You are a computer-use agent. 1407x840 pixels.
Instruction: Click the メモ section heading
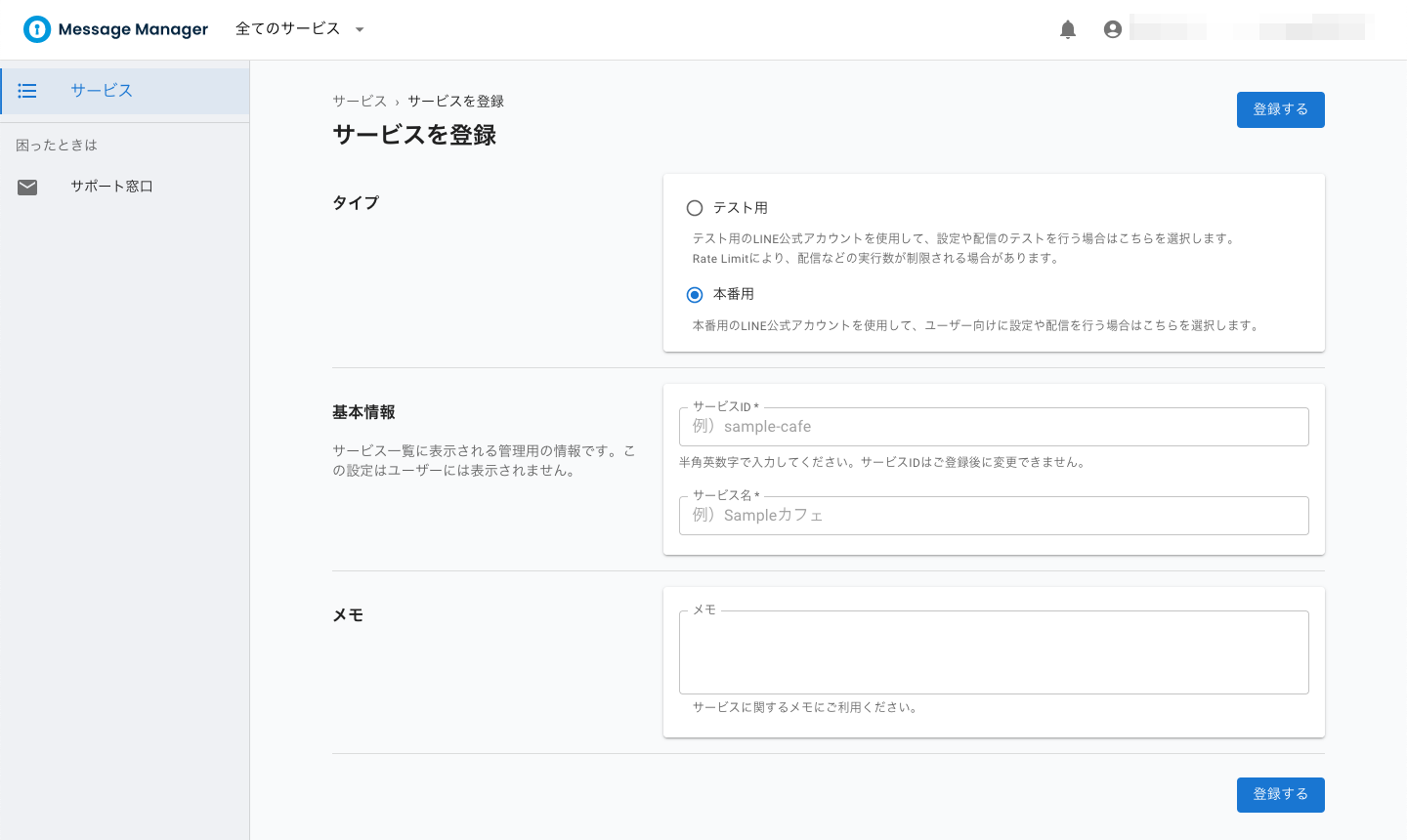coord(348,615)
